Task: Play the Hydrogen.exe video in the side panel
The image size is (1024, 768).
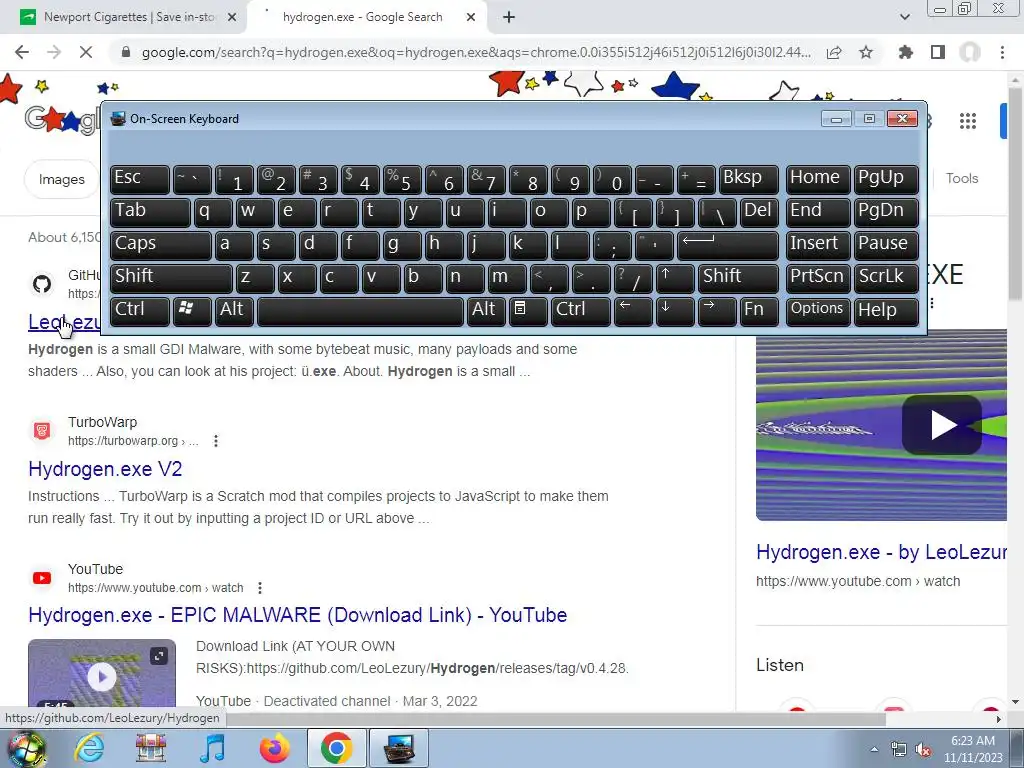Action: [941, 425]
